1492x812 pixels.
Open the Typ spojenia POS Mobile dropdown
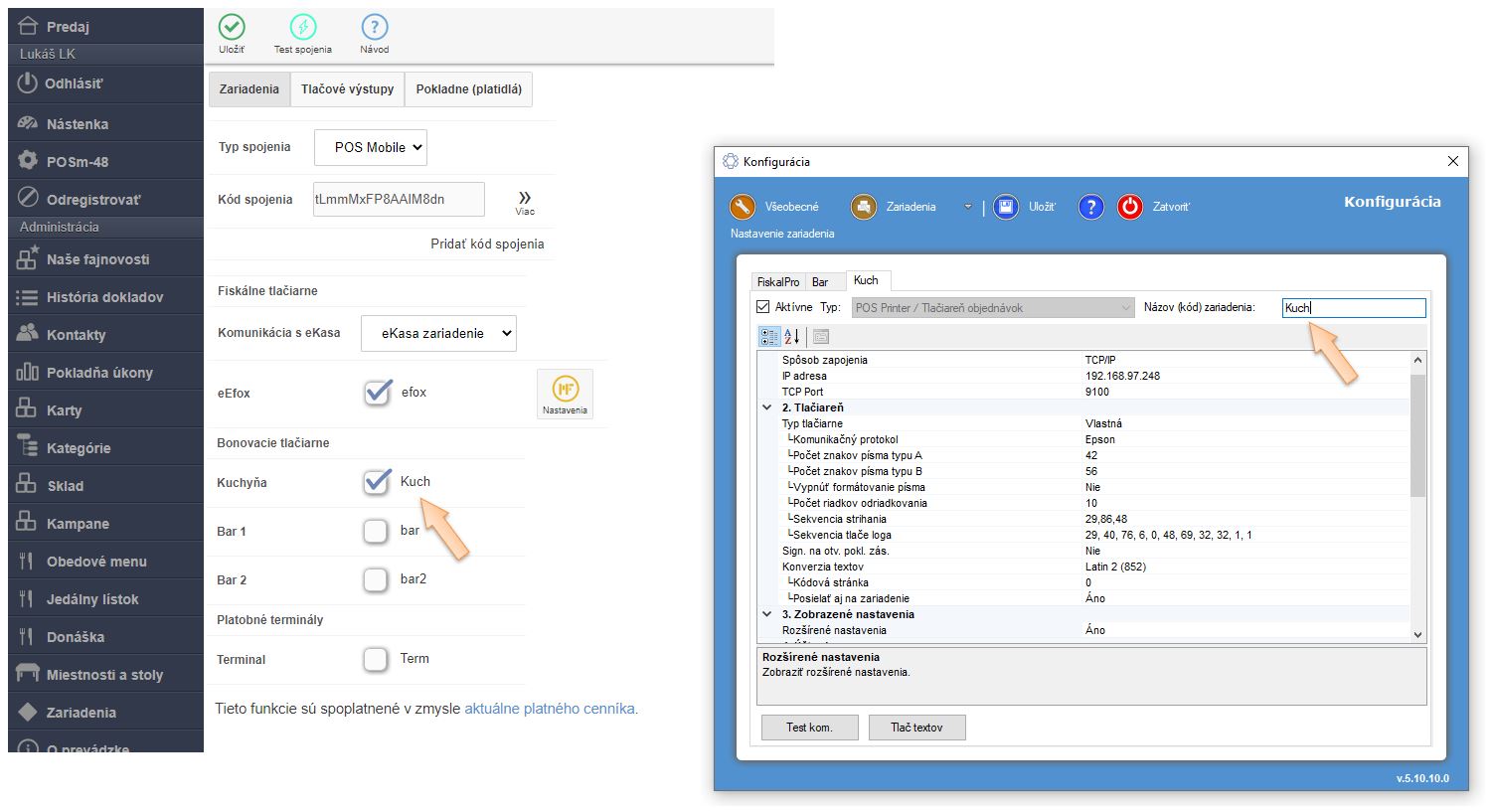coord(371,147)
